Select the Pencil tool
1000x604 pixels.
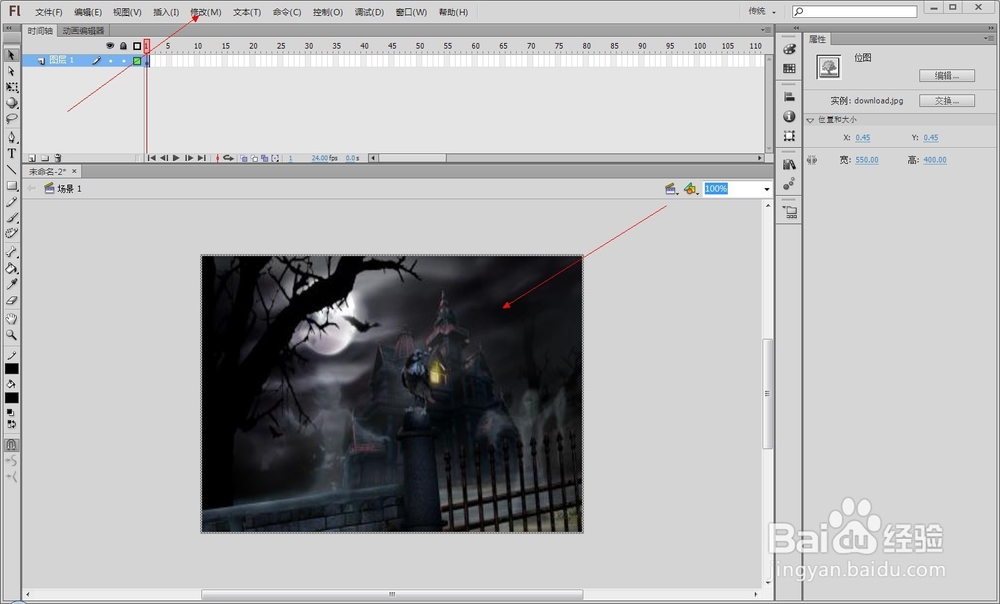click(11, 202)
